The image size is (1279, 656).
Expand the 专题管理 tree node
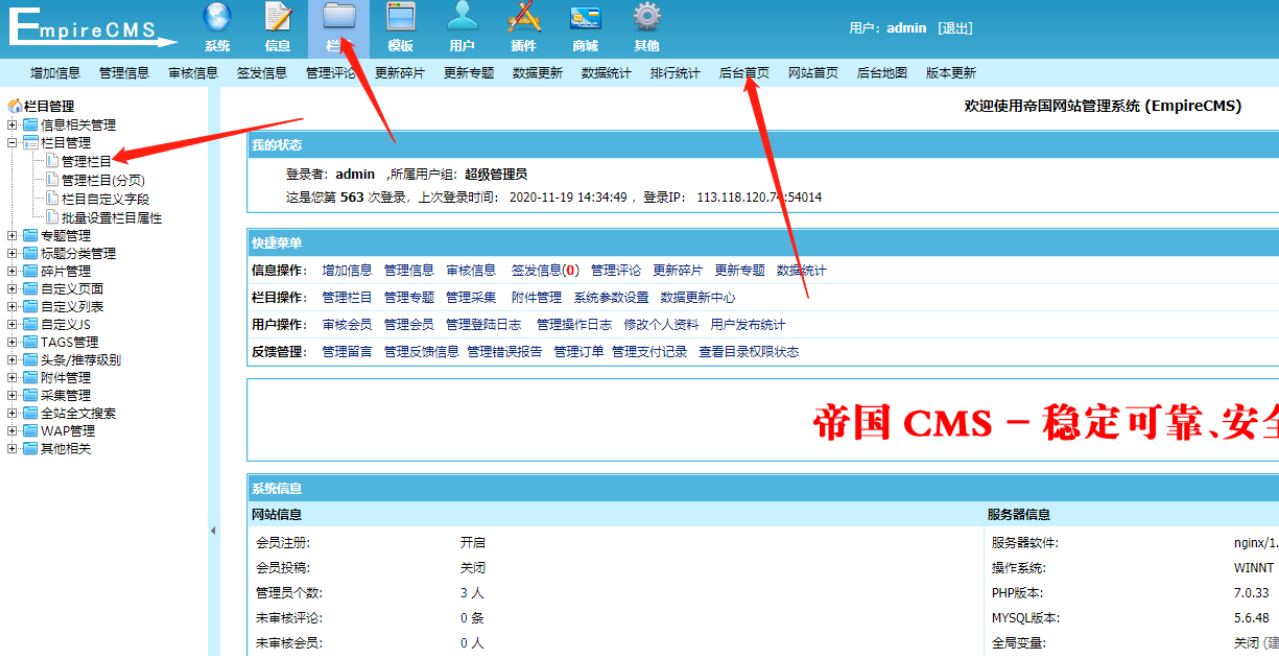(12, 236)
